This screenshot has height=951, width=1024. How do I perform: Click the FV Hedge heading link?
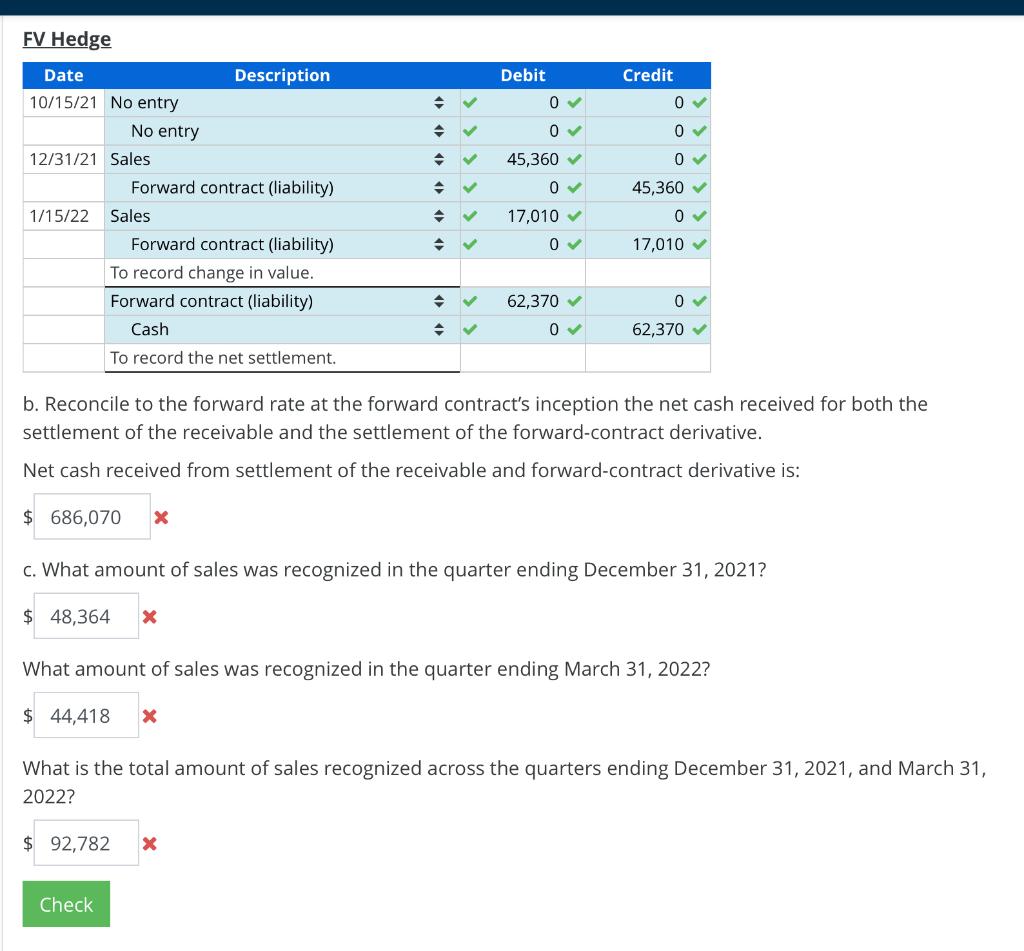point(65,39)
